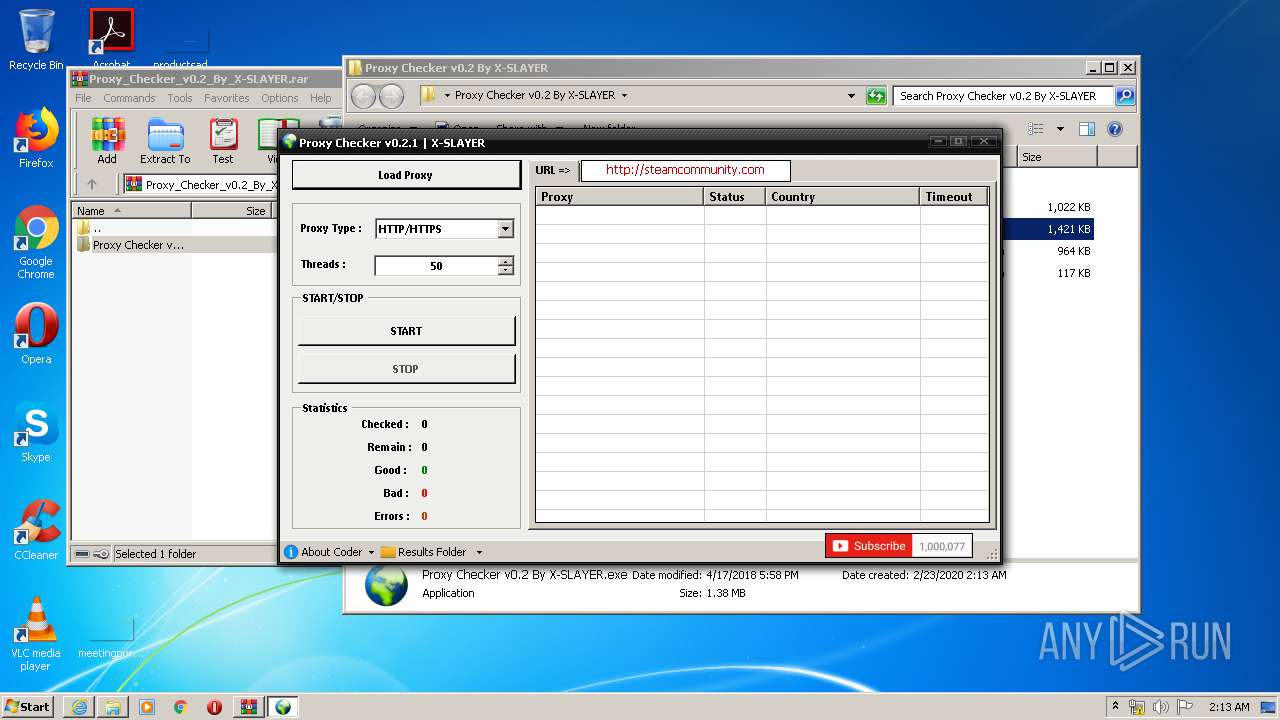Open the Tools menu in WinRAR
Screen dimensions: 1280x720
pyautogui.click(x=180, y=98)
